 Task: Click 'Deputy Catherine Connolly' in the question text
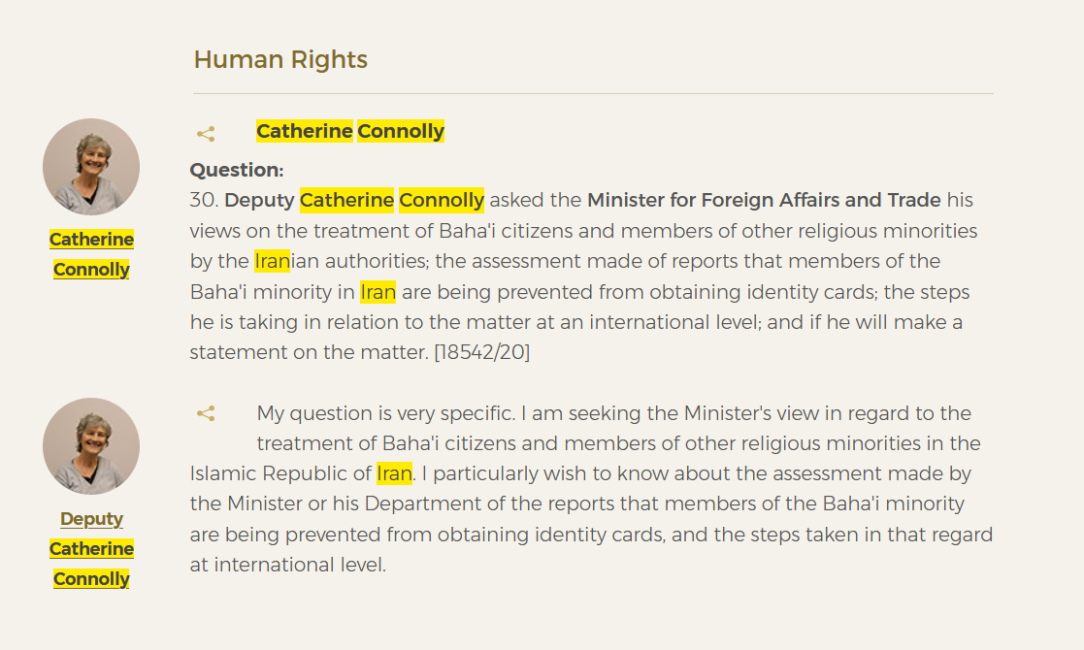click(354, 200)
